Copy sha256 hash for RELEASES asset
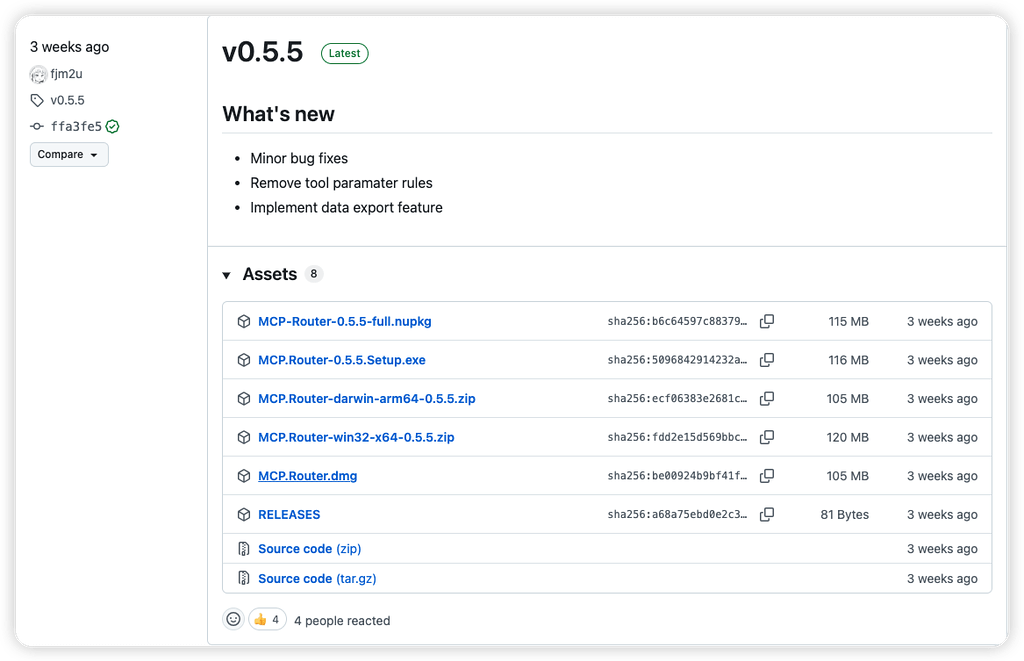This screenshot has height=661, width=1024. point(767,515)
